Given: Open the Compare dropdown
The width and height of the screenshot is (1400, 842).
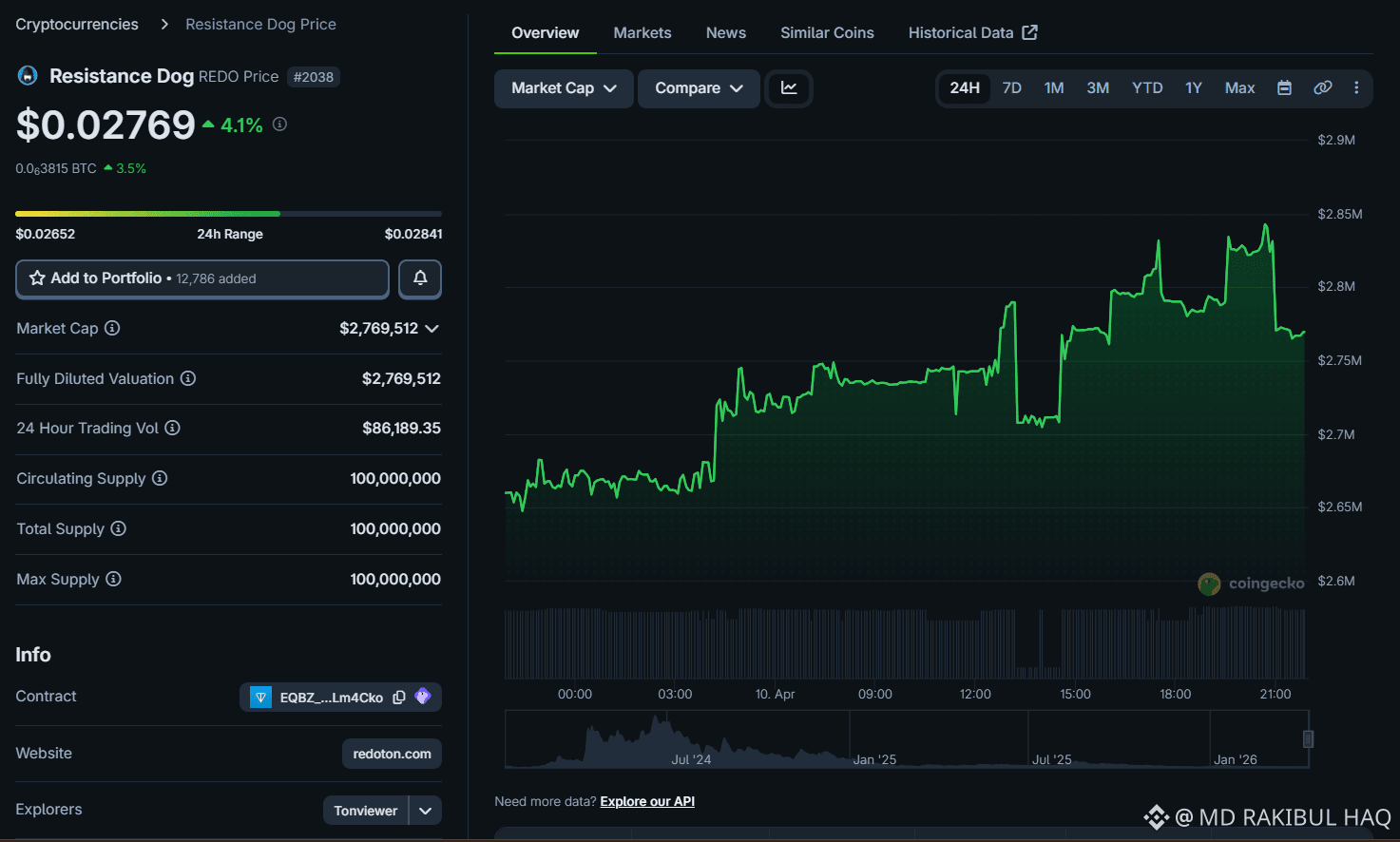Looking at the screenshot, I should (x=699, y=88).
